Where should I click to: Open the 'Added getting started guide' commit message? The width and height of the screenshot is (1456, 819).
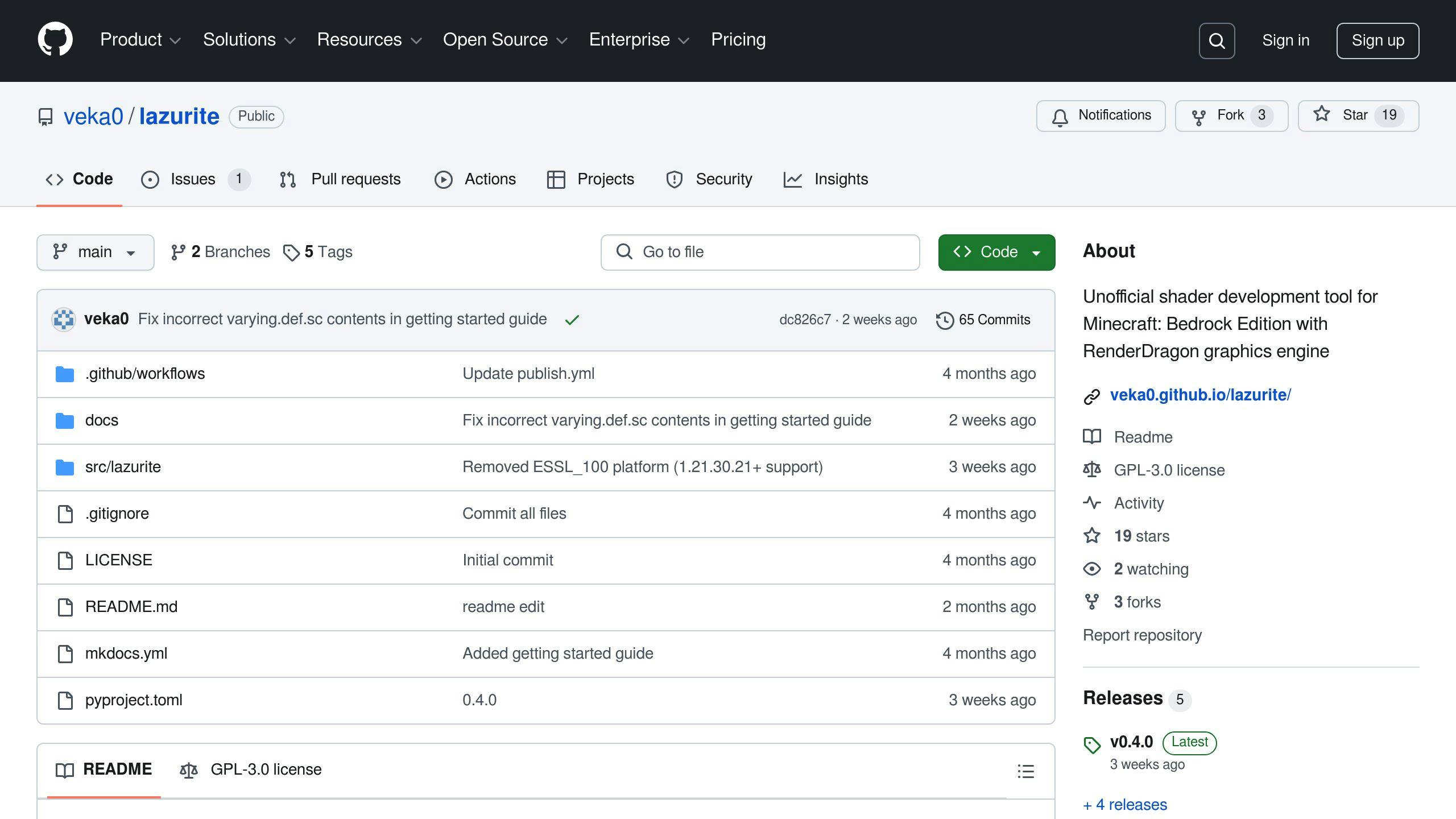click(558, 653)
